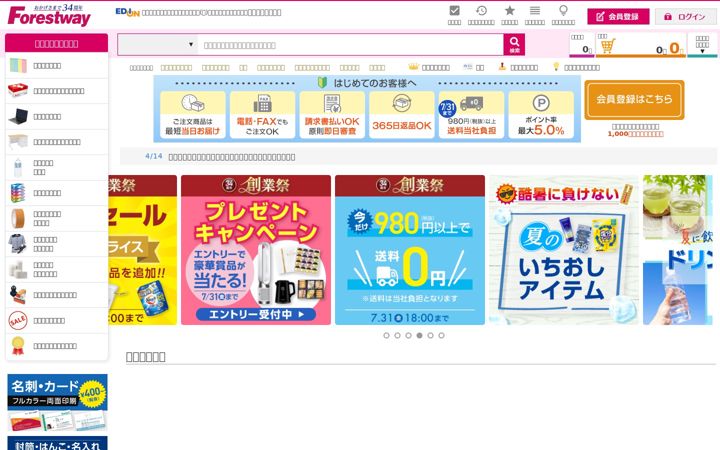This screenshot has width=720, height=450.
Task: Click into the search text field
Action: tap(351, 45)
